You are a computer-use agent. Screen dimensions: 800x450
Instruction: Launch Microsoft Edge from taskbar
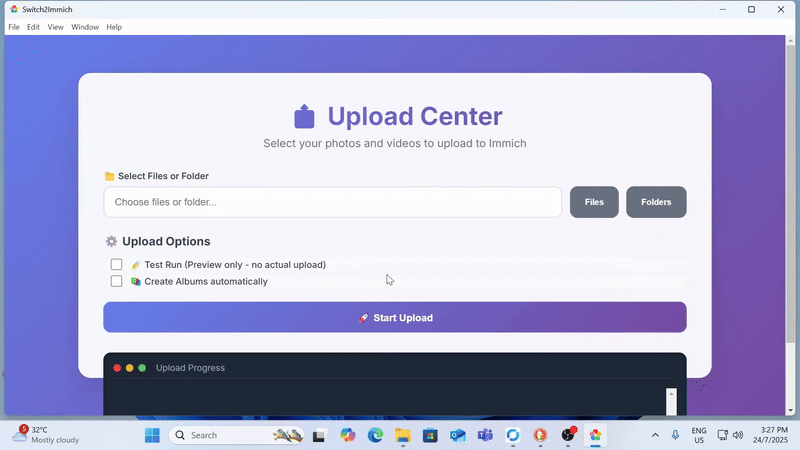click(x=376, y=435)
